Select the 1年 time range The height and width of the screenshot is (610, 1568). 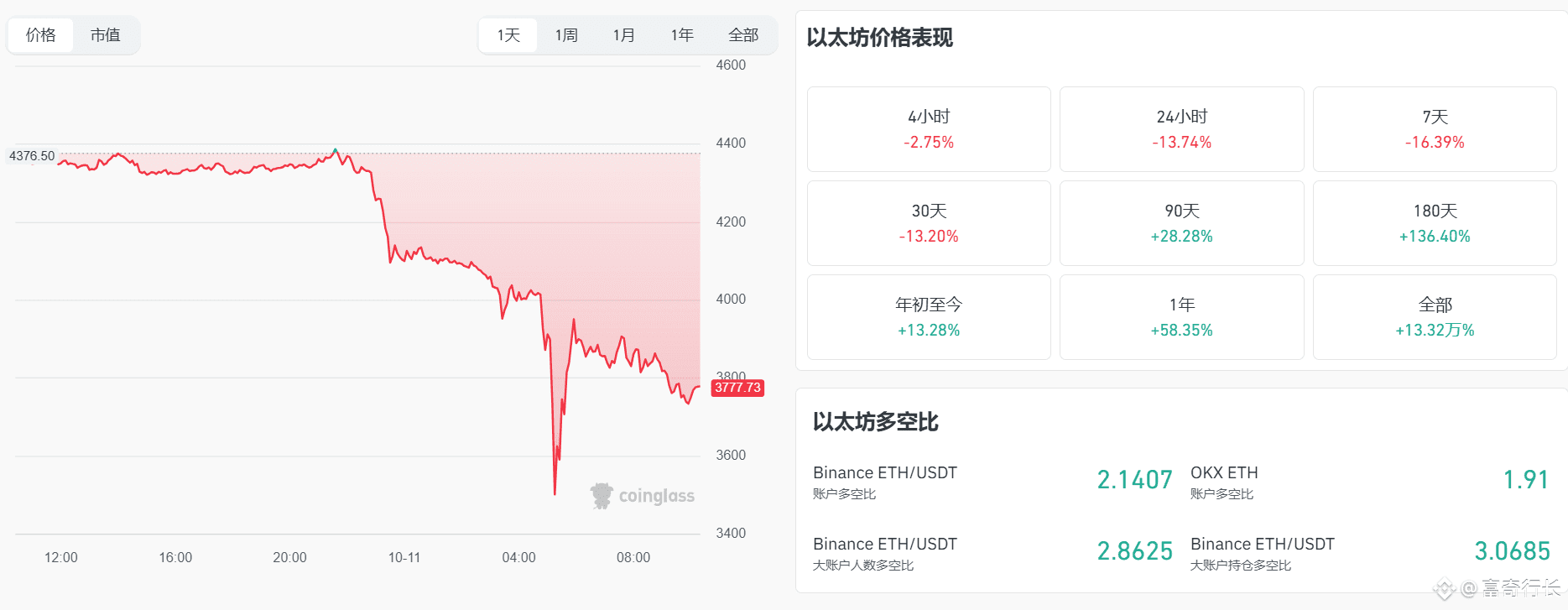(x=681, y=35)
